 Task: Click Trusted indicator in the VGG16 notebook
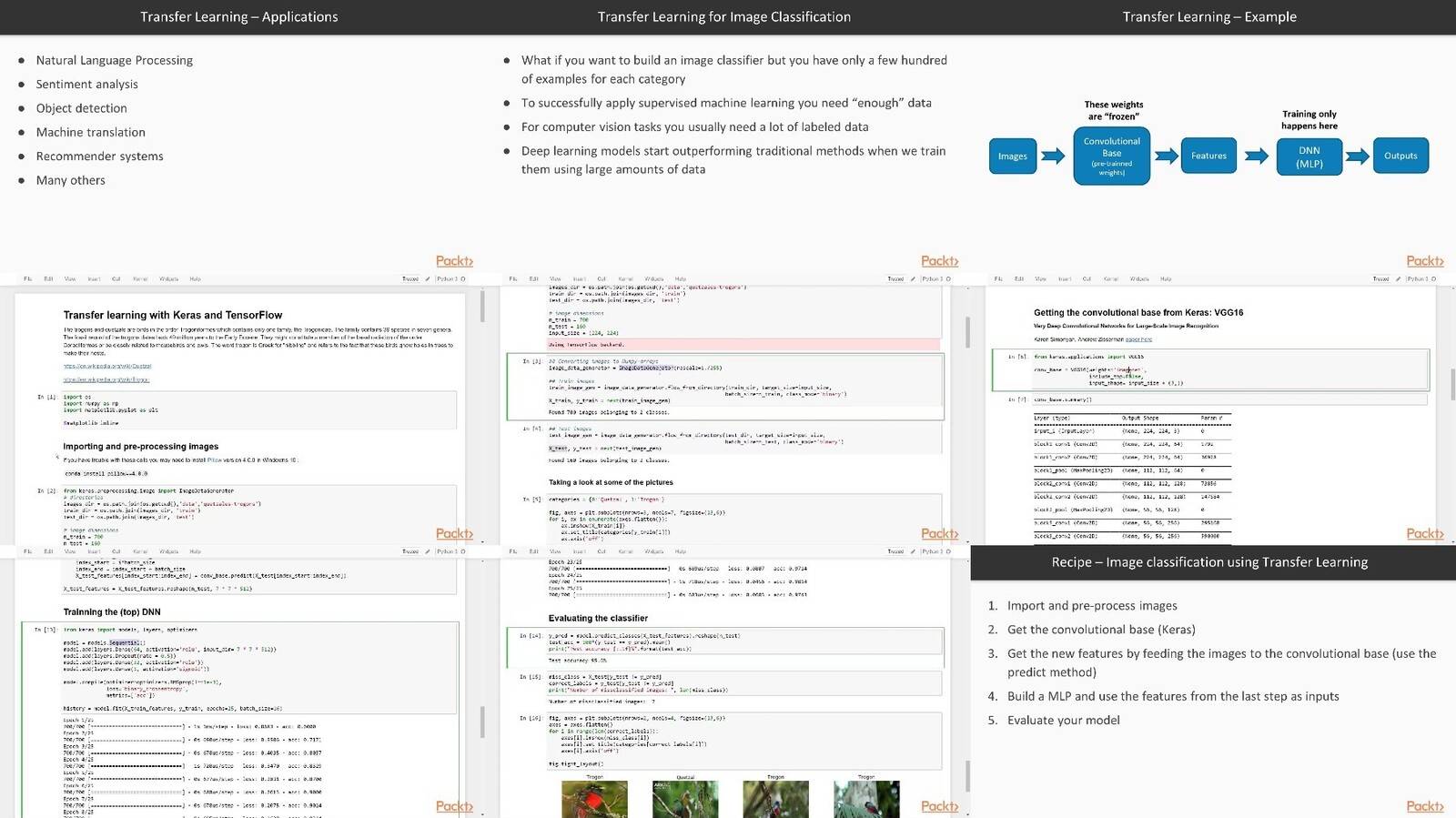coord(1380,279)
